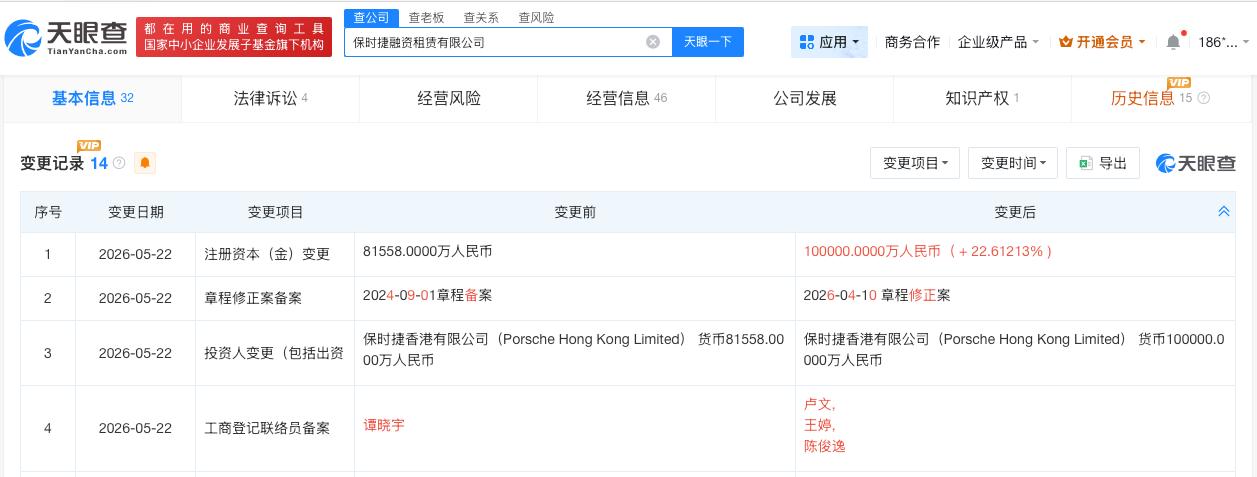Click the orange alert bell beside 变更记录

click(145, 163)
